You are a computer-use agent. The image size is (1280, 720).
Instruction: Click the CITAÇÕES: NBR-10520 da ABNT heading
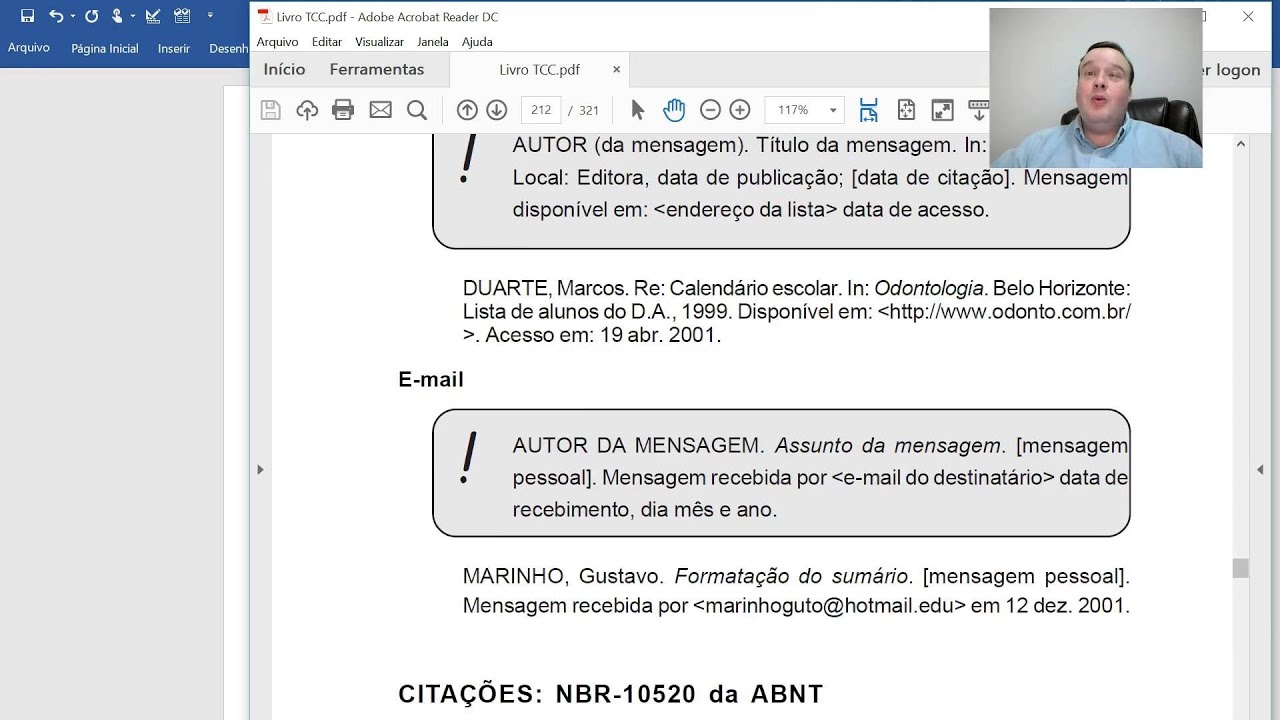tap(610, 694)
